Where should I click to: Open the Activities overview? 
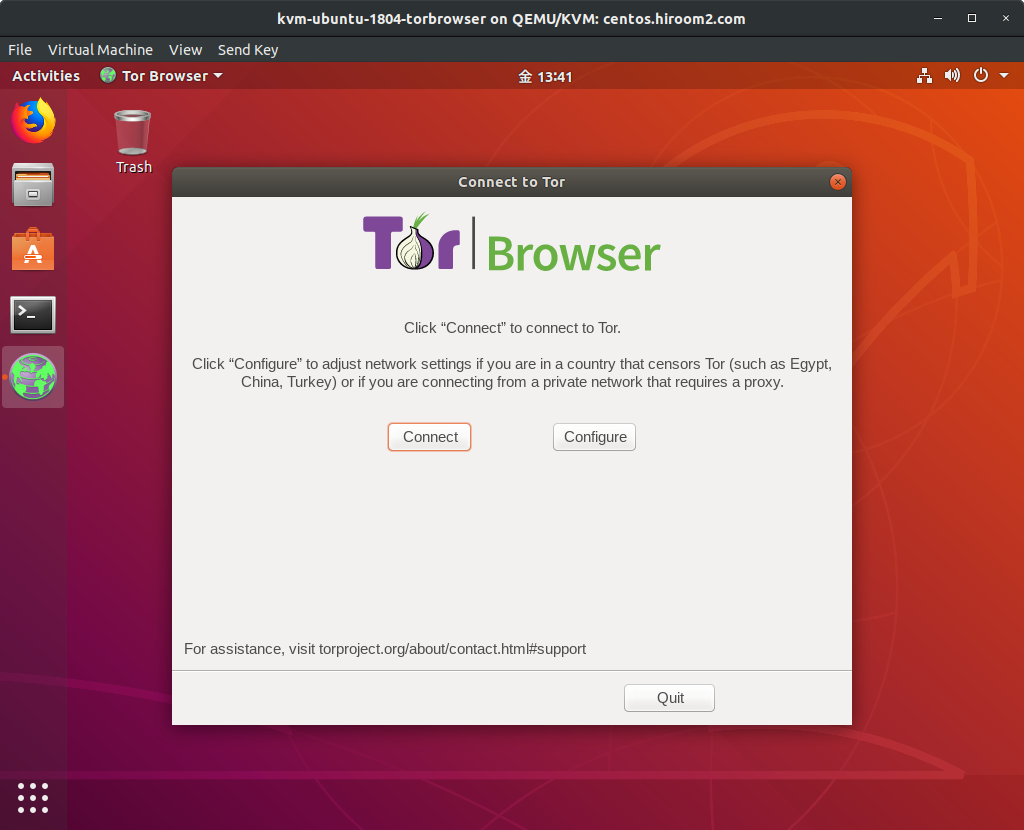pyautogui.click(x=46, y=76)
